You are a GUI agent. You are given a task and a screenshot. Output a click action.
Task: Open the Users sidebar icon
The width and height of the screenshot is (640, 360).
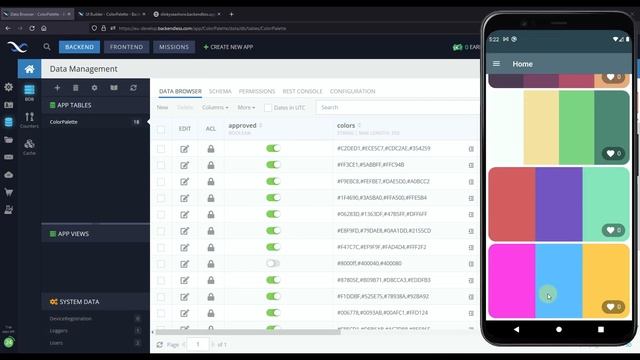click(9, 105)
